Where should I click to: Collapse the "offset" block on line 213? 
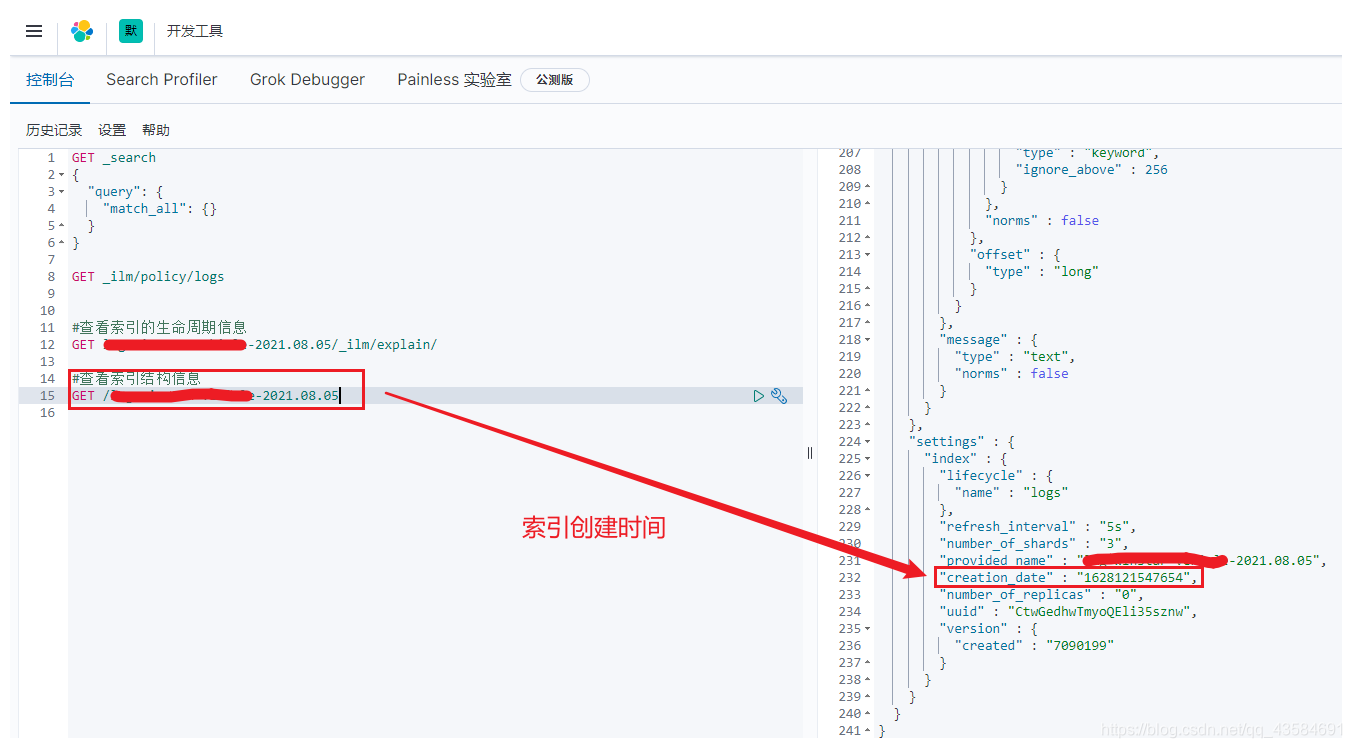pos(867,255)
